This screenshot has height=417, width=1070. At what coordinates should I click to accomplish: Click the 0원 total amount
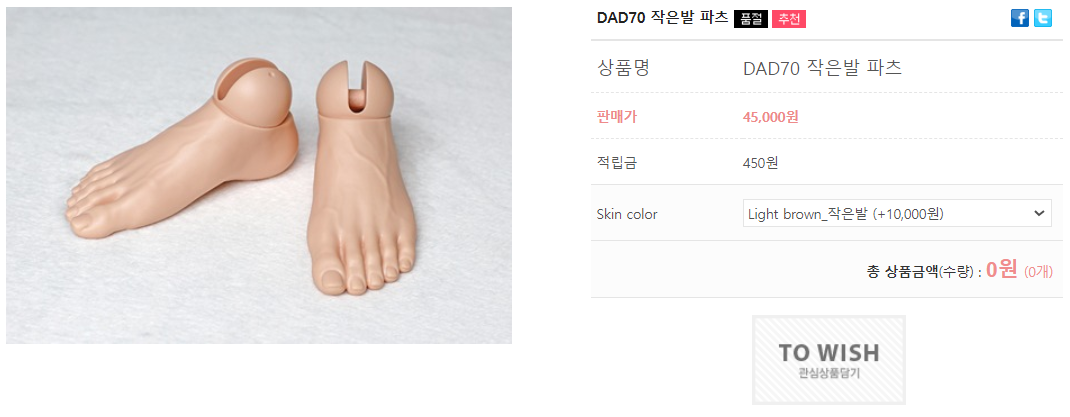pyautogui.click(x=1002, y=270)
